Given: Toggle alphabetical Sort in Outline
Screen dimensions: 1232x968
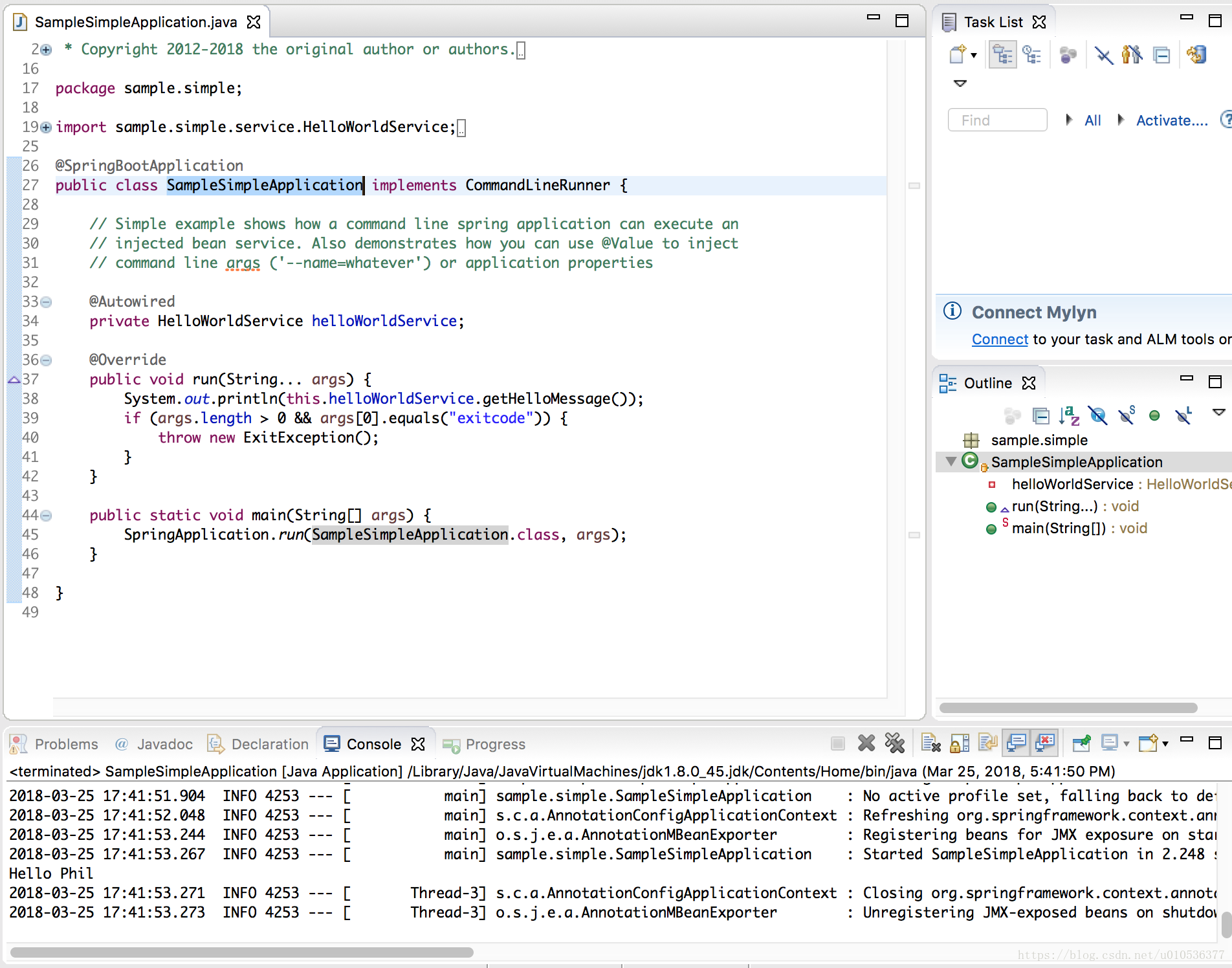Looking at the screenshot, I should coord(1069,415).
